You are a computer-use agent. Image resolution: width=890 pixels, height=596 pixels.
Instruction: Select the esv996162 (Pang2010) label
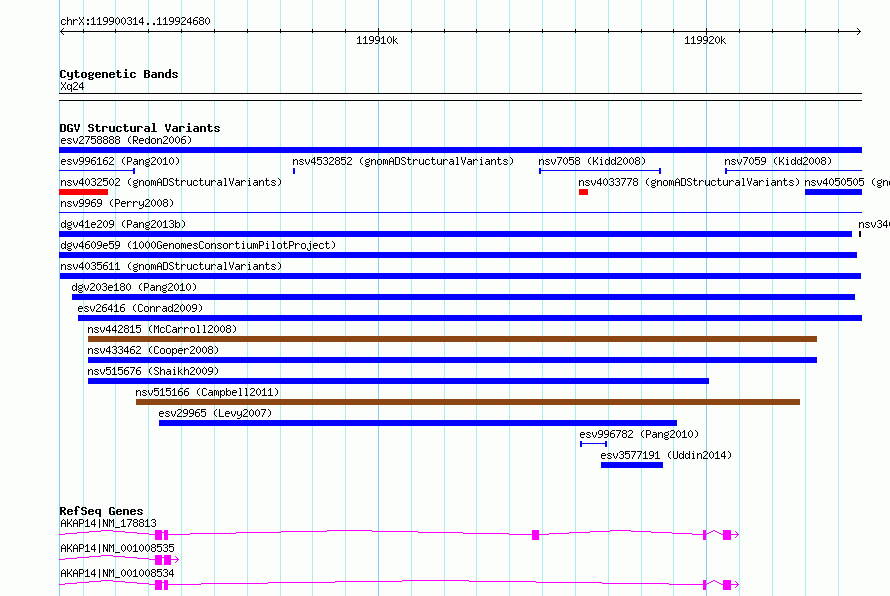(x=120, y=161)
